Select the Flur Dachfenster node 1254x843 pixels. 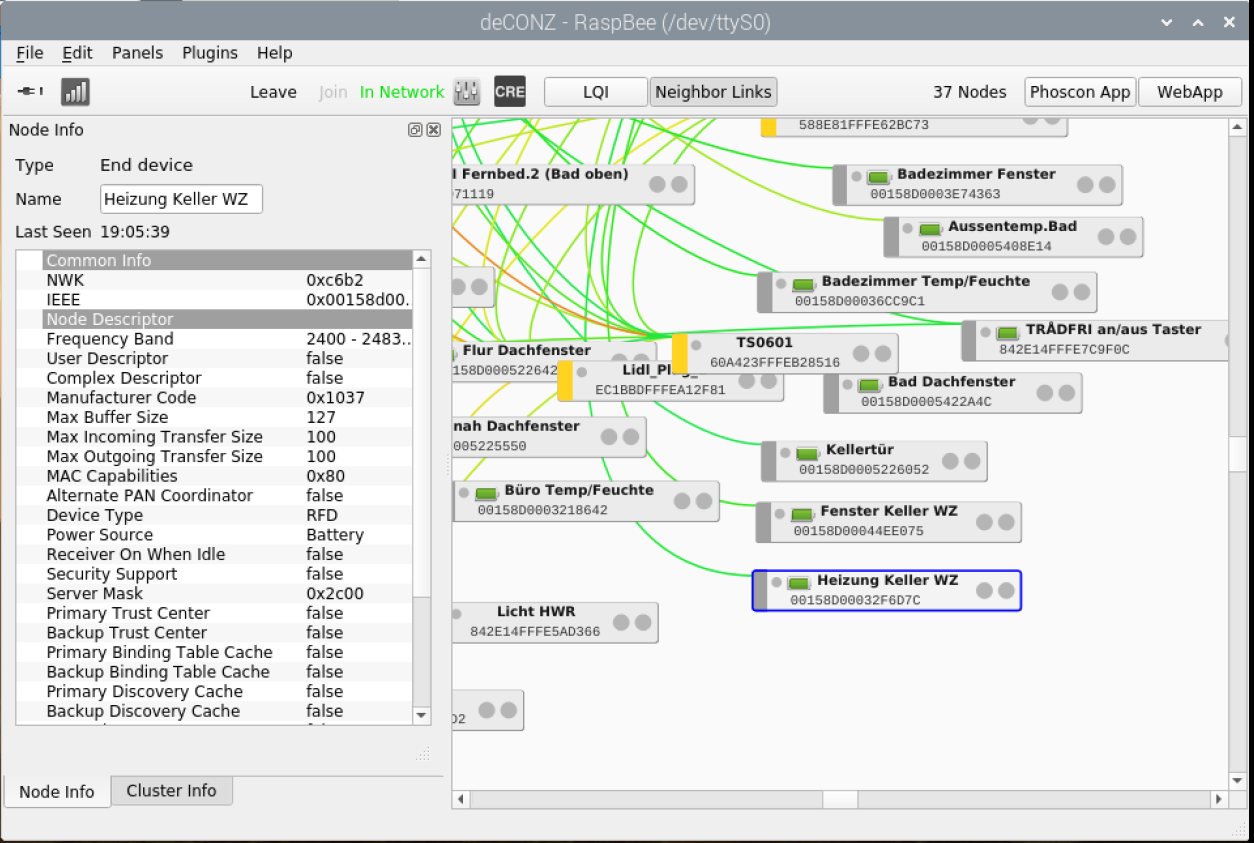[554, 360]
